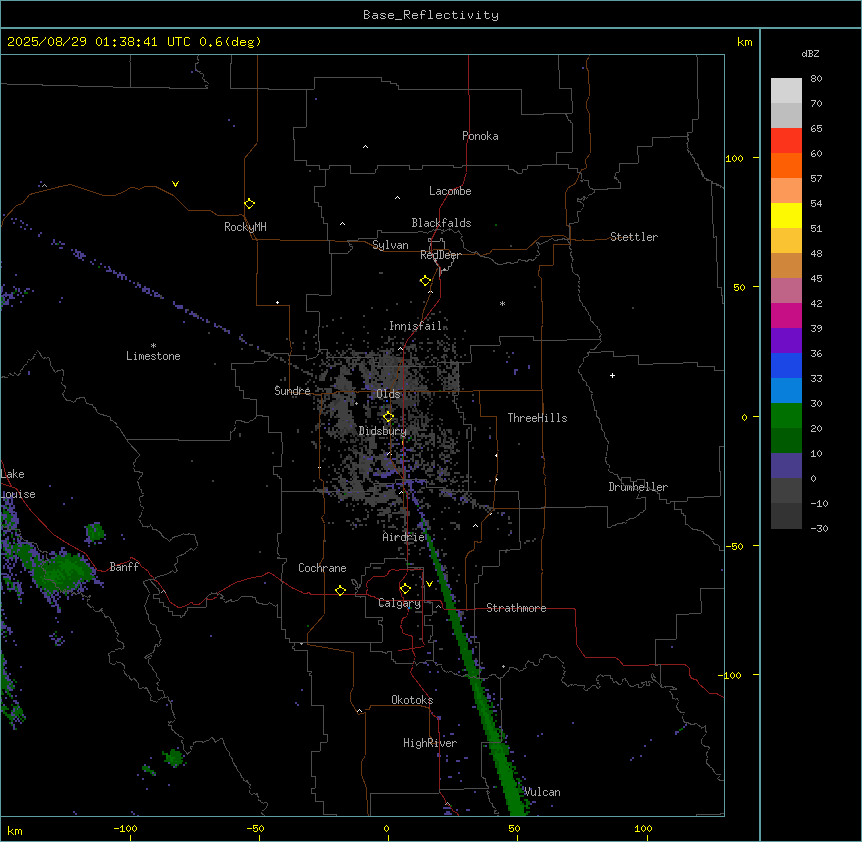
Task: Select the yellow diamond marker below Cochrane
Action: (x=340, y=591)
